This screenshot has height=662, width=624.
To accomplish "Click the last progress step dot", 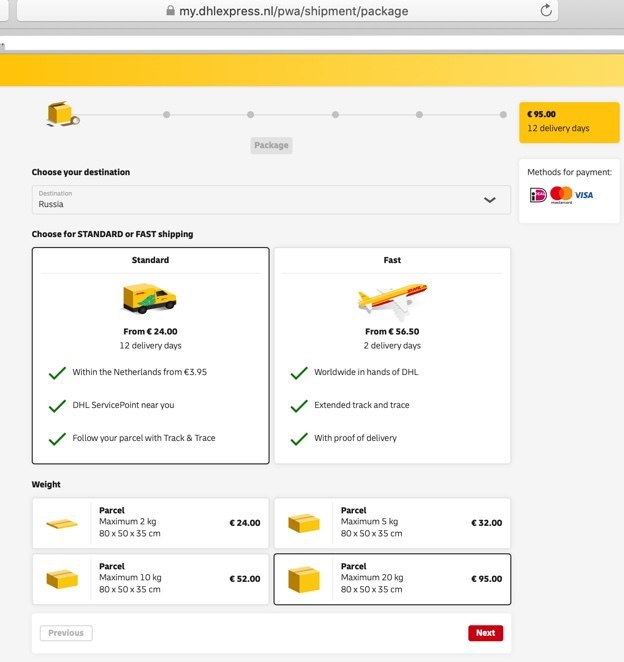I will (x=503, y=114).
